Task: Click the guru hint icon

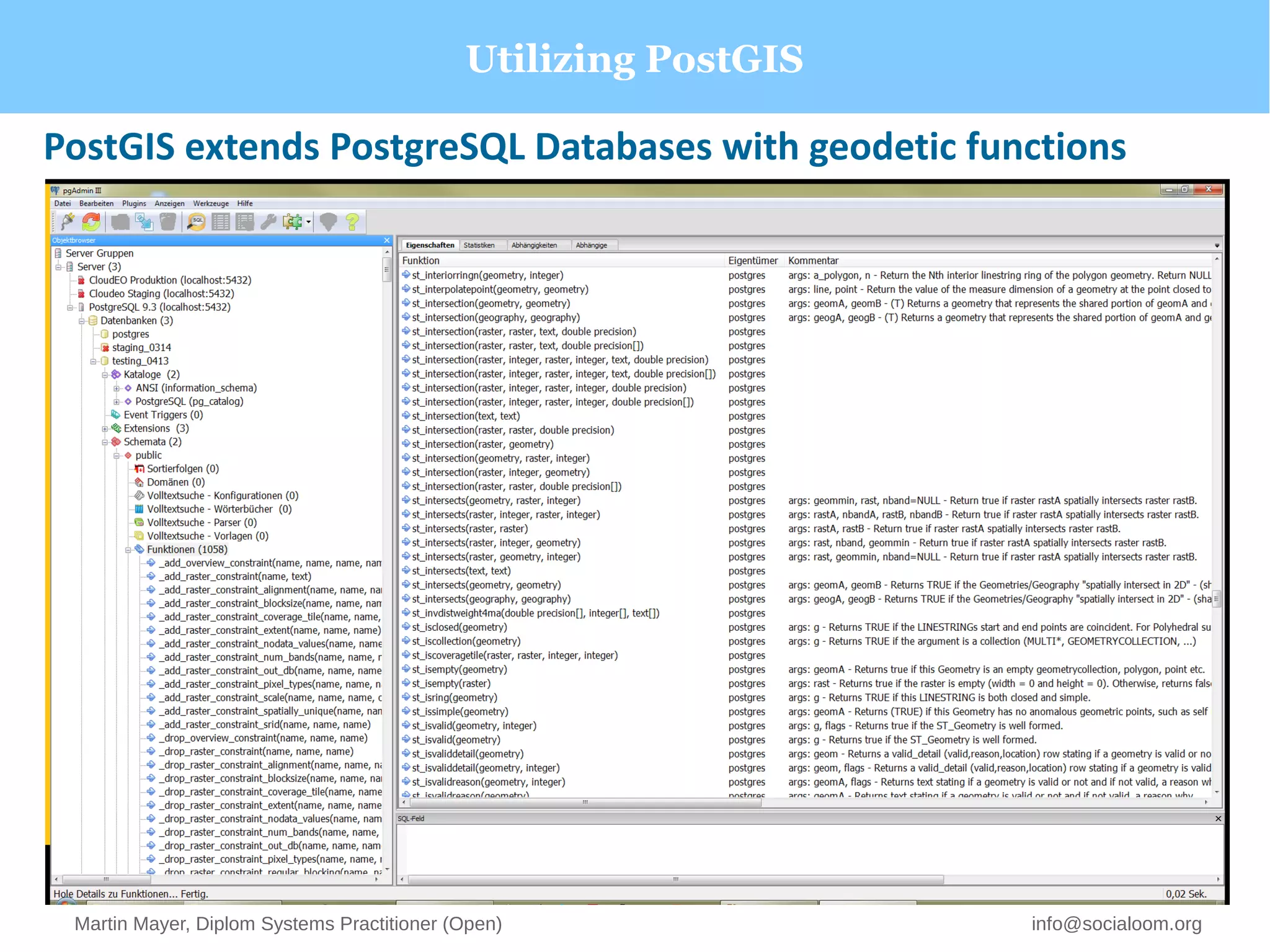Action: [x=329, y=221]
